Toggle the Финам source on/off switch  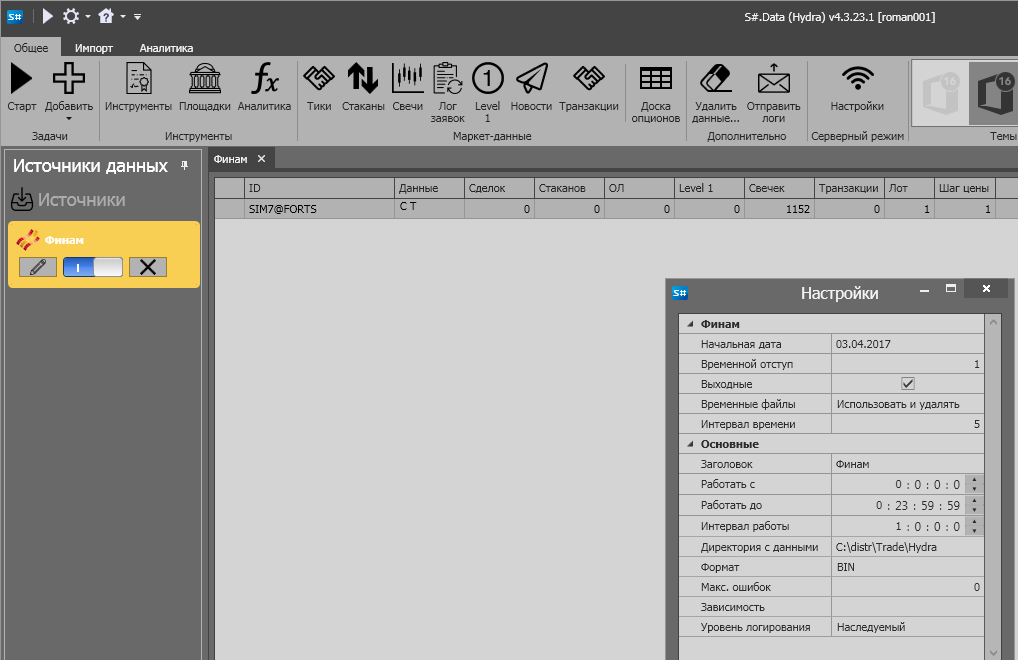pyautogui.click(x=93, y=267)
